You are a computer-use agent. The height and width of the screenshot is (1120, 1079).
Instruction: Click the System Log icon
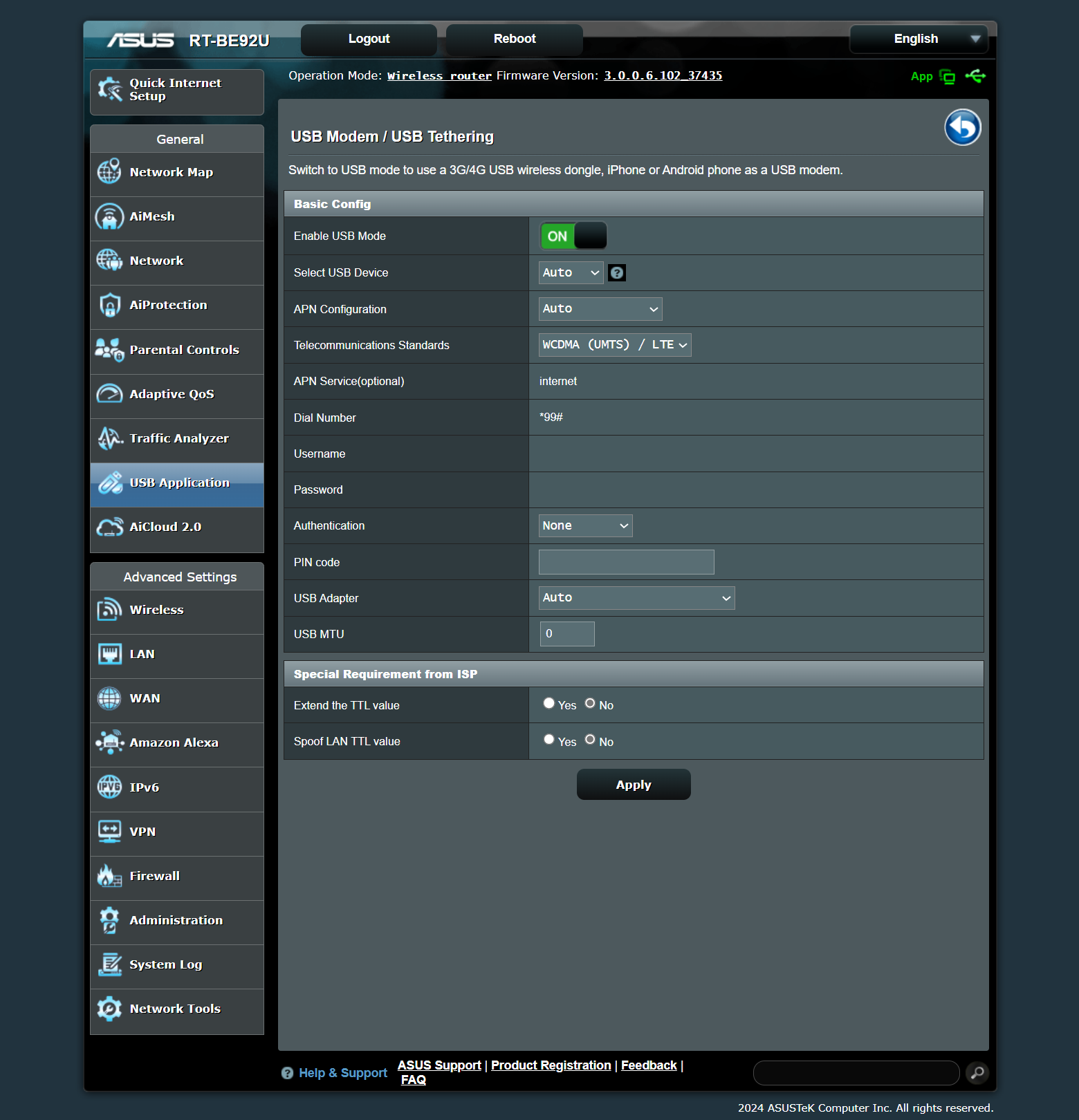[109, 964]
